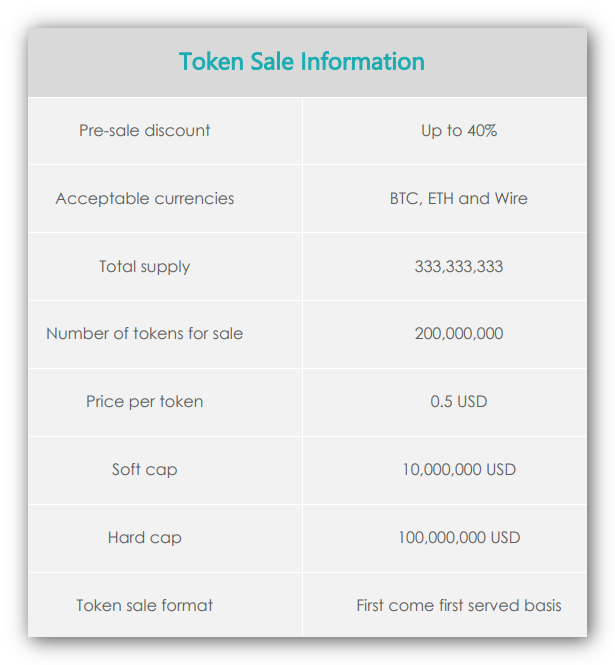
Task: Click the word Wire in currencies cell
Action: coord(511,198)
